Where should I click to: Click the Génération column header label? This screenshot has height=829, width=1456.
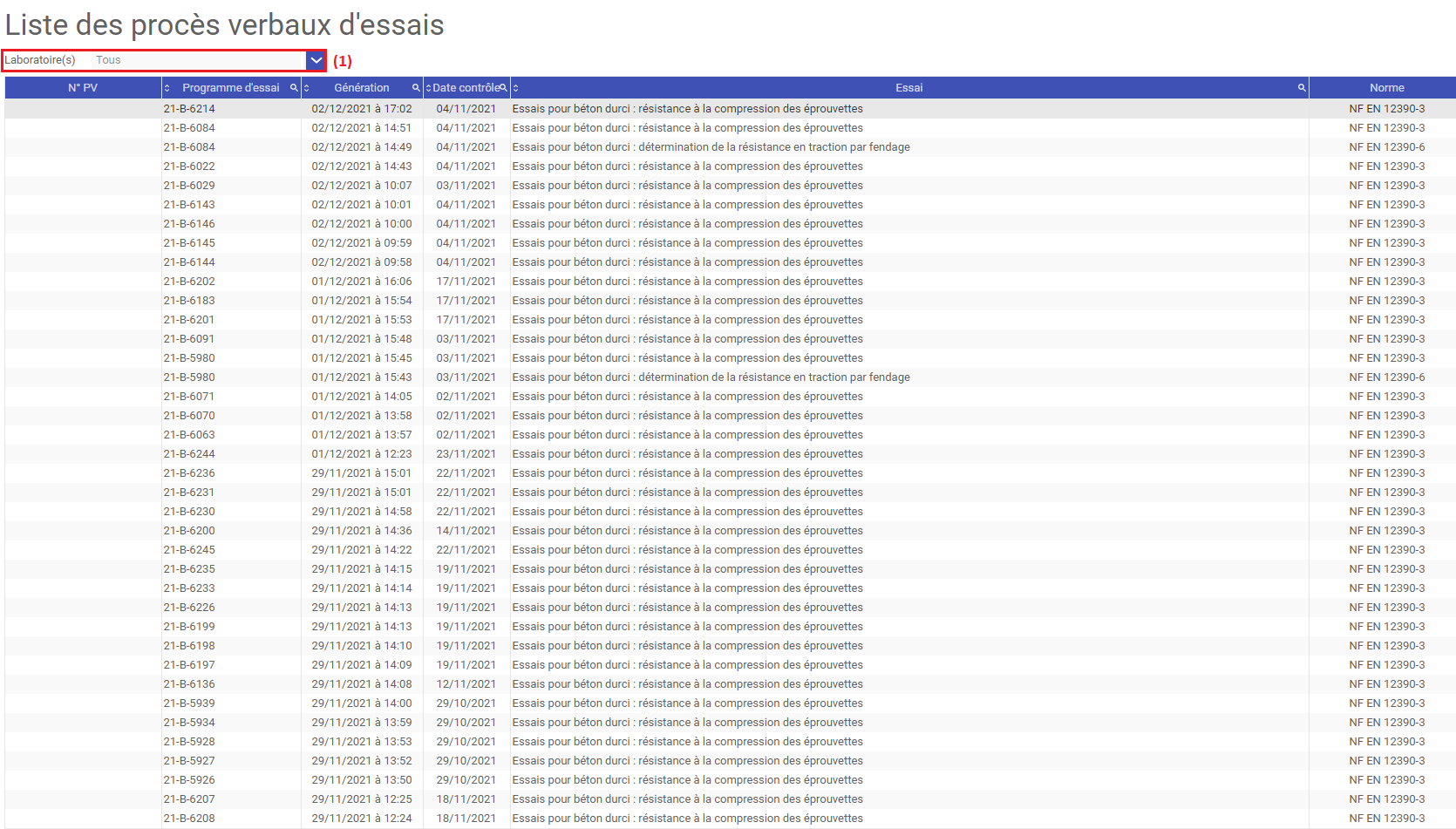pyautogui.click(x=362, y=88)
